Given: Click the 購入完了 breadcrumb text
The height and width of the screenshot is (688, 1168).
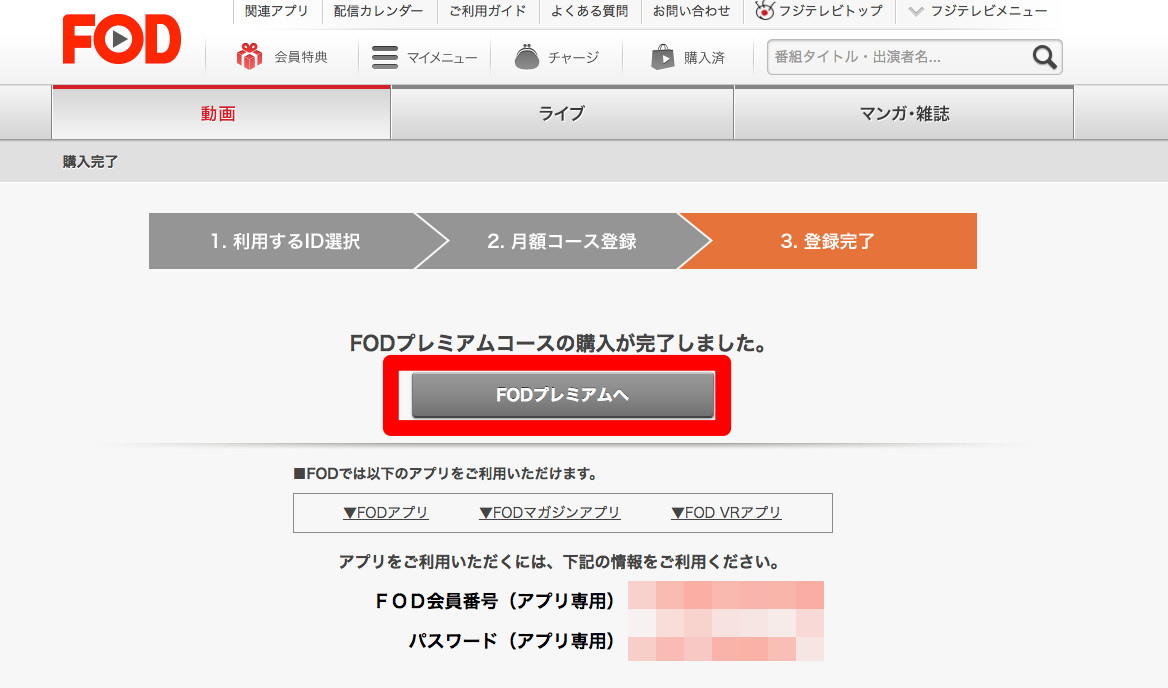Looking at the screenshot, I should pyautogui.click(x=90, y=162).
